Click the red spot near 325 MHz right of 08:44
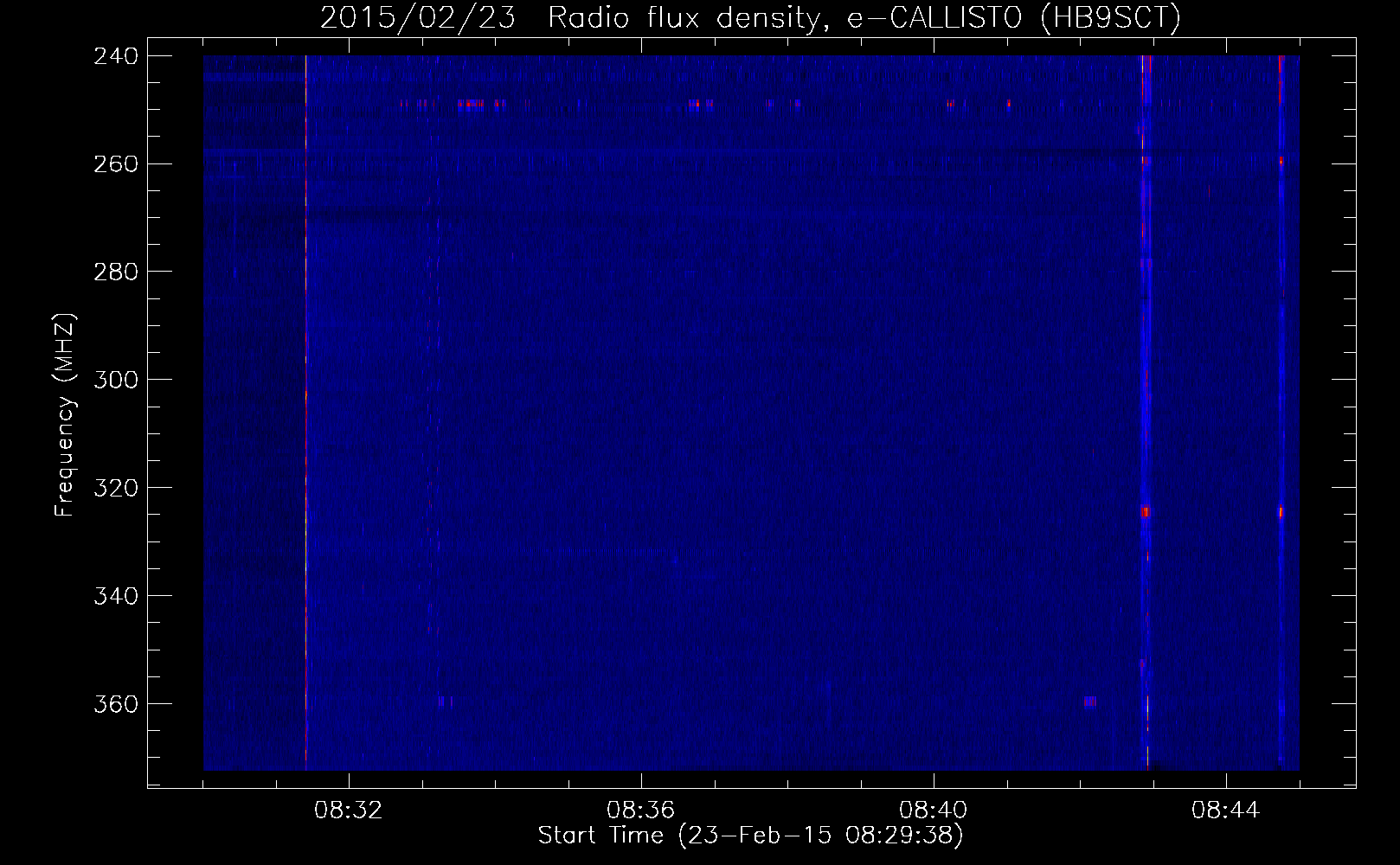 [1281, 512]
